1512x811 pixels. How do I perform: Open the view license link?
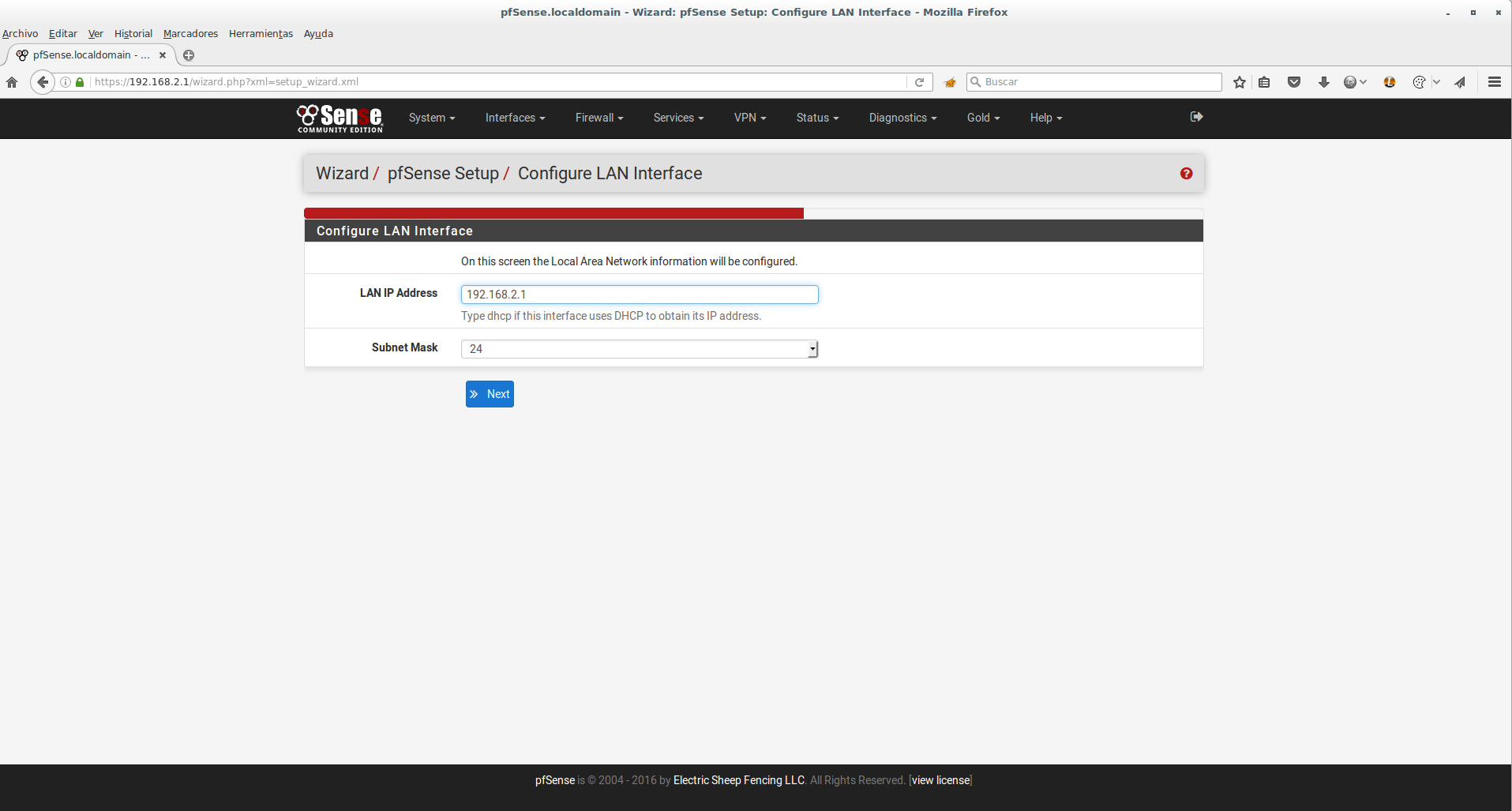940,780
